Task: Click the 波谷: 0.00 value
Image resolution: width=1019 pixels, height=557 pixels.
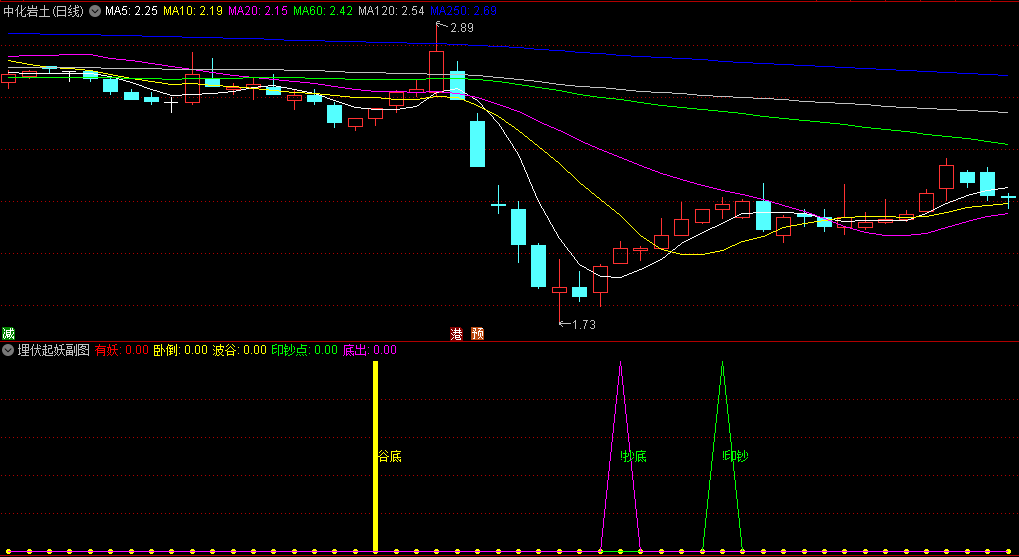Action: pos(239,350)
